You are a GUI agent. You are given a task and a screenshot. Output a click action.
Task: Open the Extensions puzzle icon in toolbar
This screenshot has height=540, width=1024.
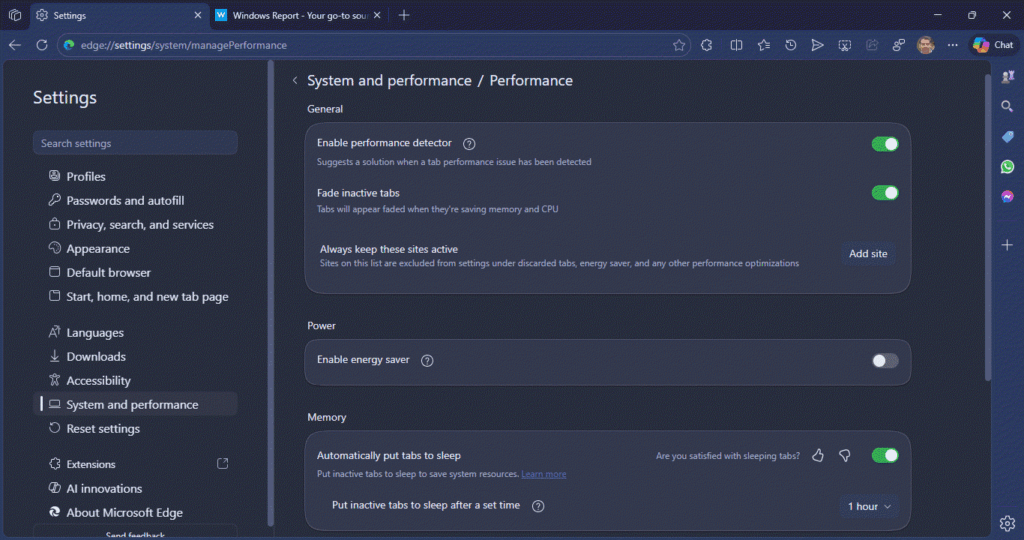click(x=707, y=45)
